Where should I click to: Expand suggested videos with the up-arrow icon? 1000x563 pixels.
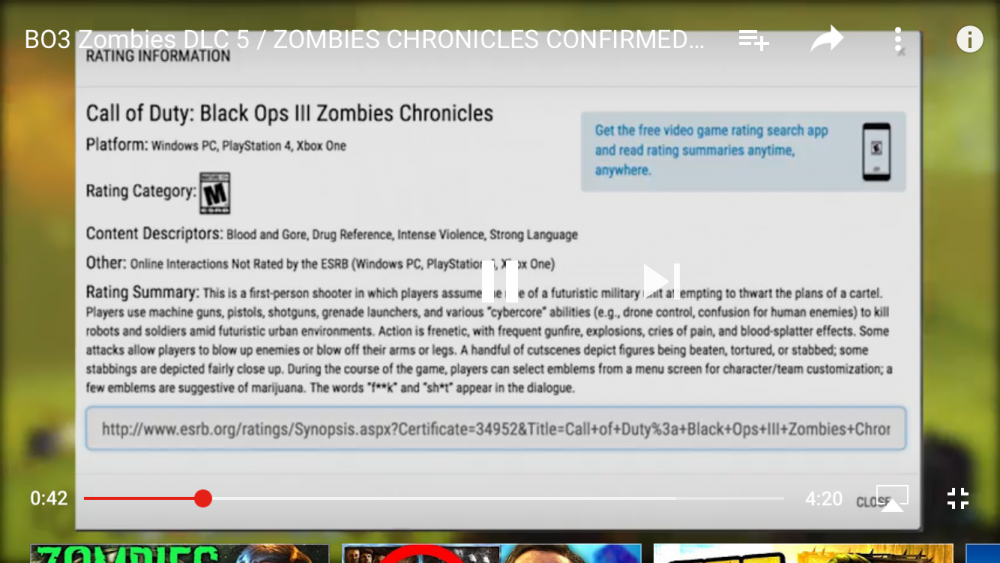point(892,503)
